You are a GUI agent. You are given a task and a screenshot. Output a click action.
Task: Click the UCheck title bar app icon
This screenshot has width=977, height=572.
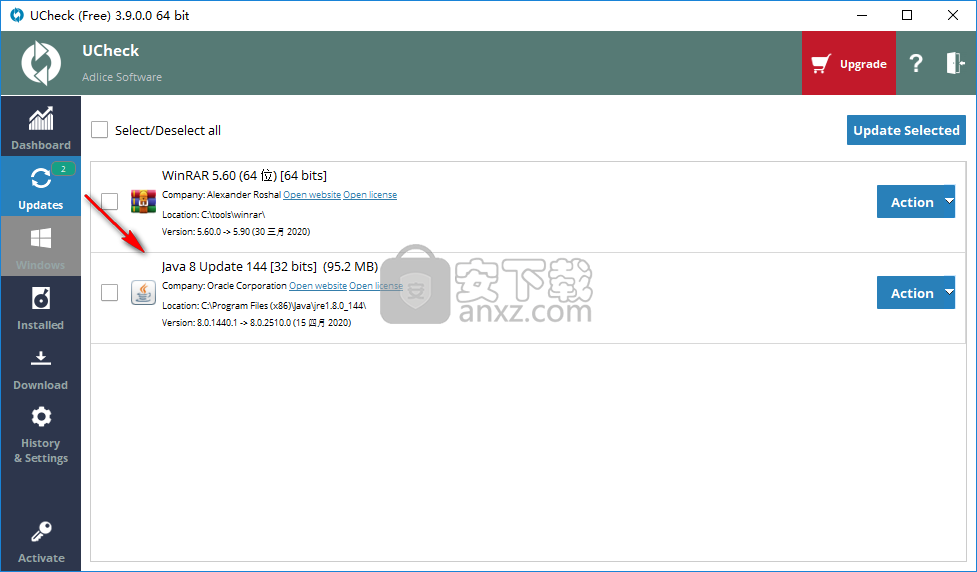[17, 15]
